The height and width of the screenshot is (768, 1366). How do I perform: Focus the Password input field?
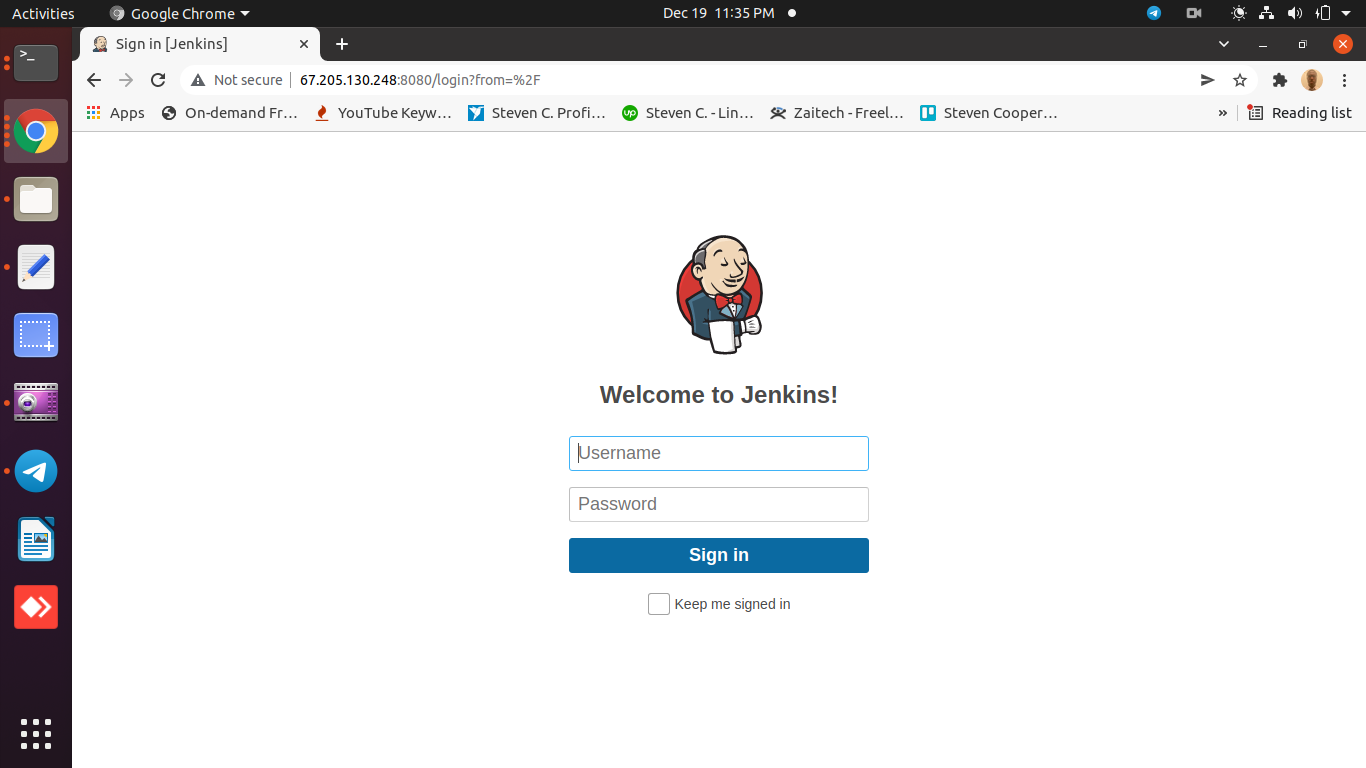point(719,504)
